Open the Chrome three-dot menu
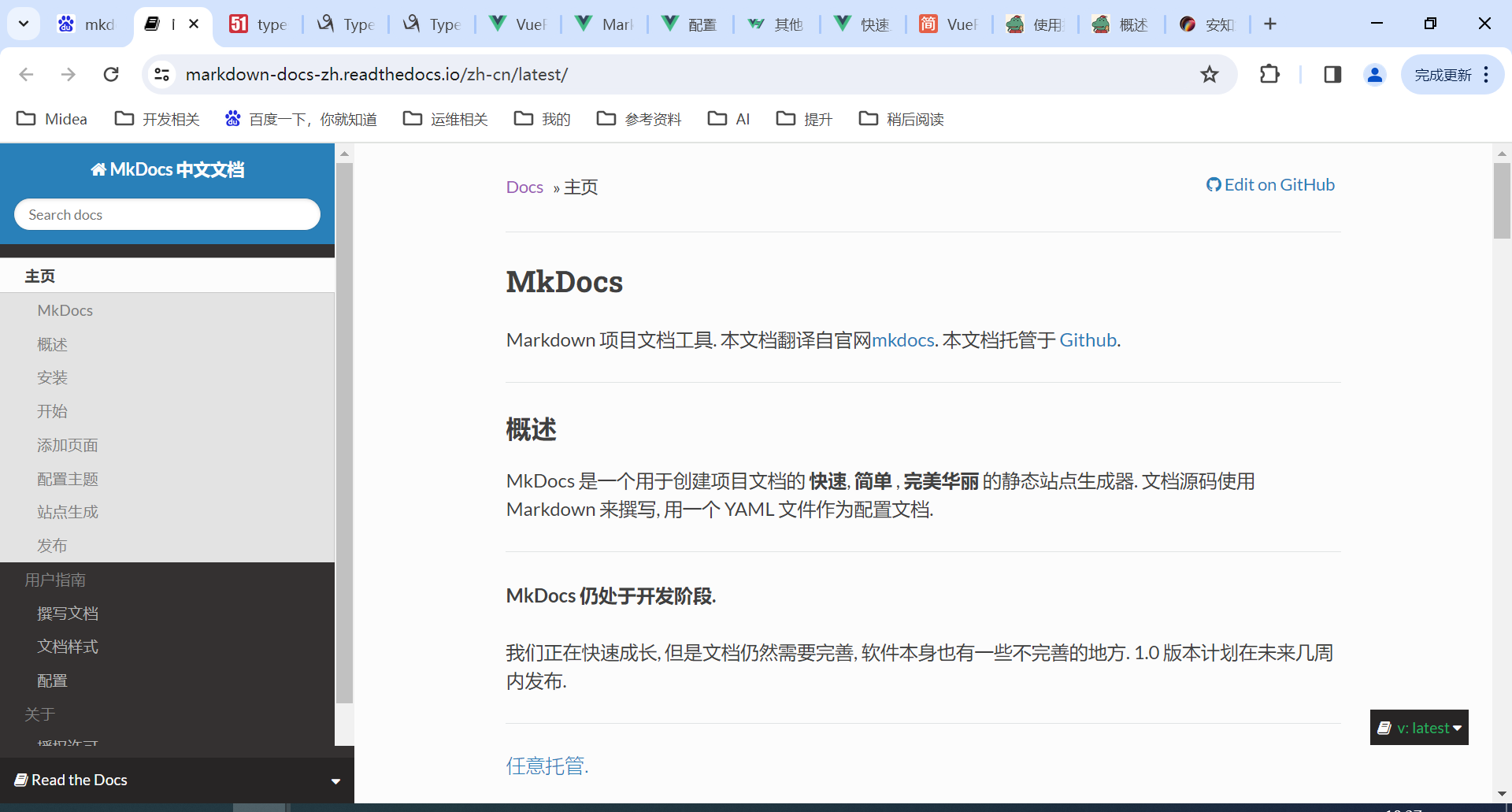Screen dimensions: 1512x812 1486,74
